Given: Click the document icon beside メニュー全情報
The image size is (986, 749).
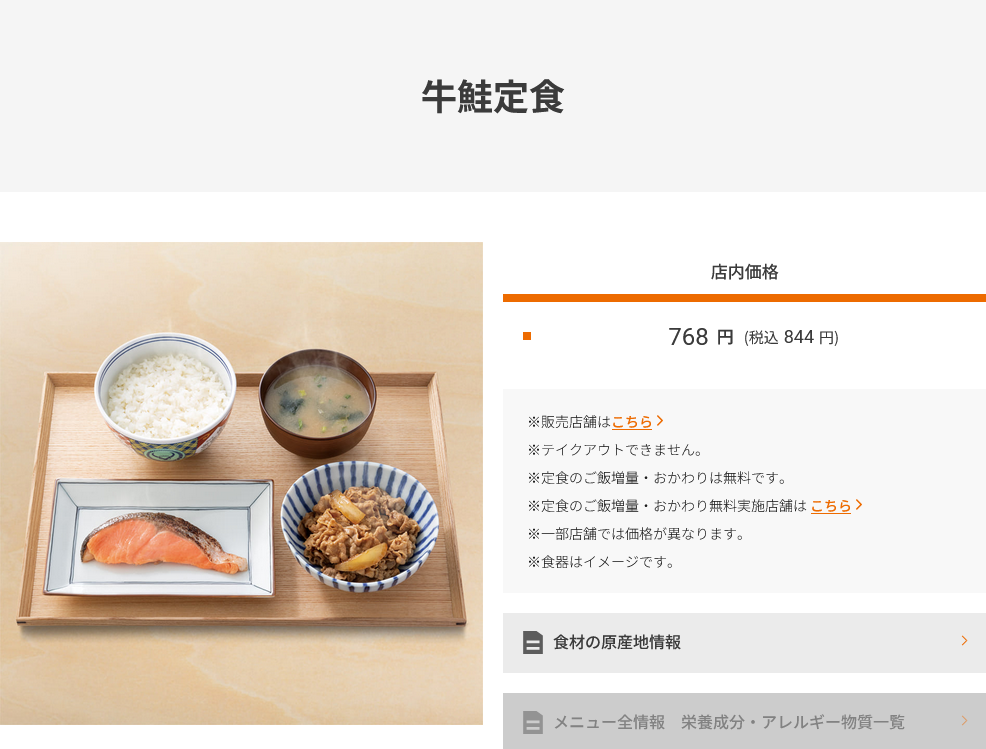Looking at the screenshot, I should [x=533, y=722].
